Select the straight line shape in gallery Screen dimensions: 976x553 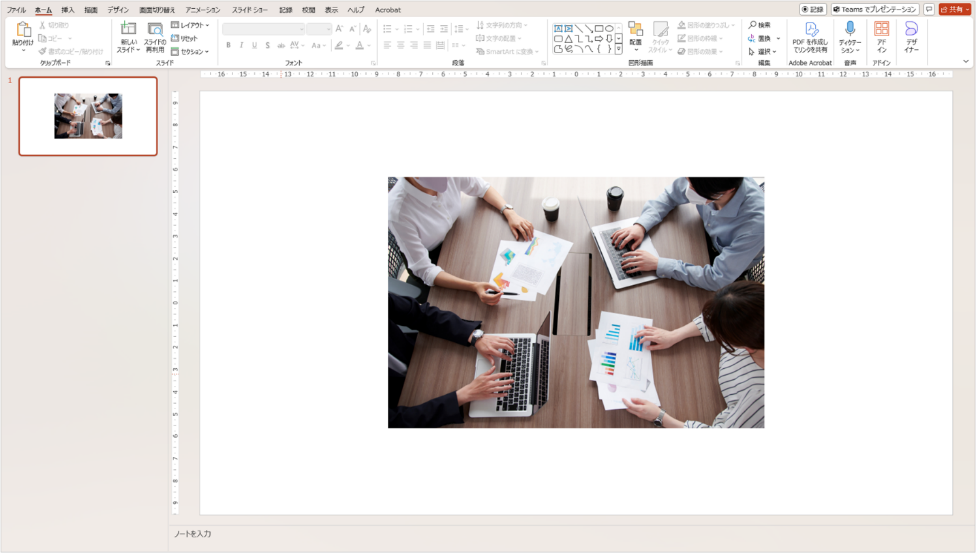click(x=579, y=29)
